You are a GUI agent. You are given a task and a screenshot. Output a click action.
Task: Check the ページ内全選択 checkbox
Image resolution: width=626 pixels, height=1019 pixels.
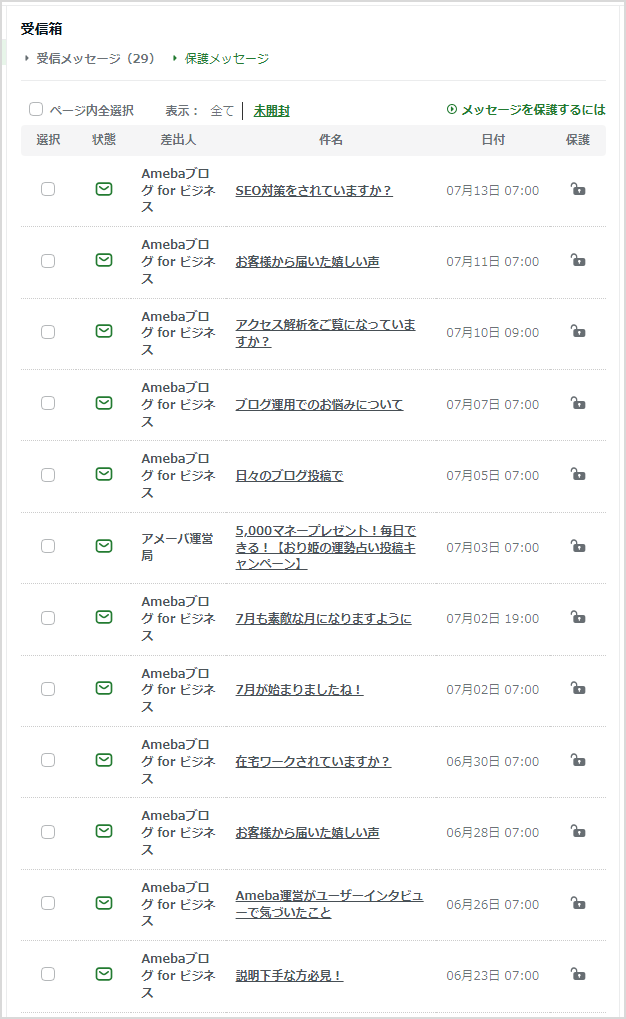(x=36, y=109)
